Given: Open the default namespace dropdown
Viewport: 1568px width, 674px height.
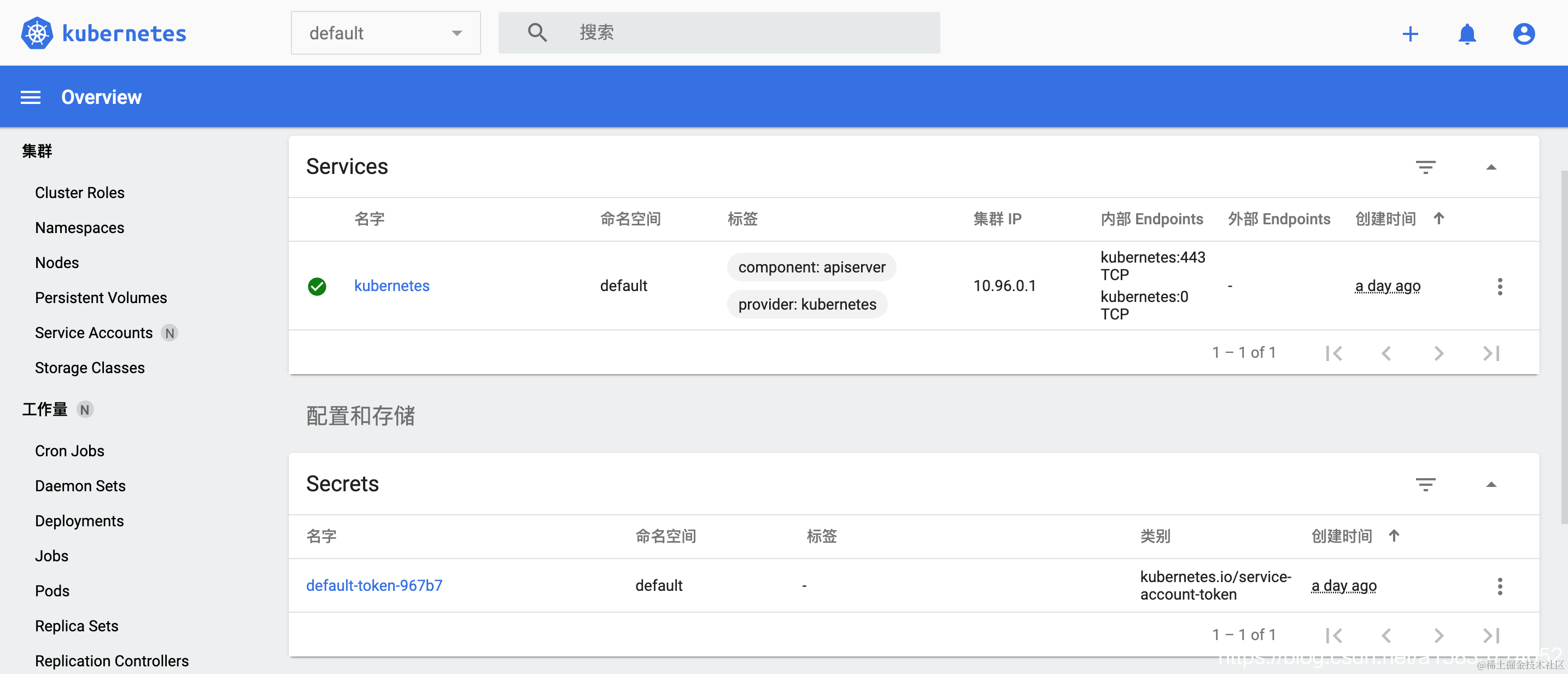Looking at the screenshot, I should point(385,33).
